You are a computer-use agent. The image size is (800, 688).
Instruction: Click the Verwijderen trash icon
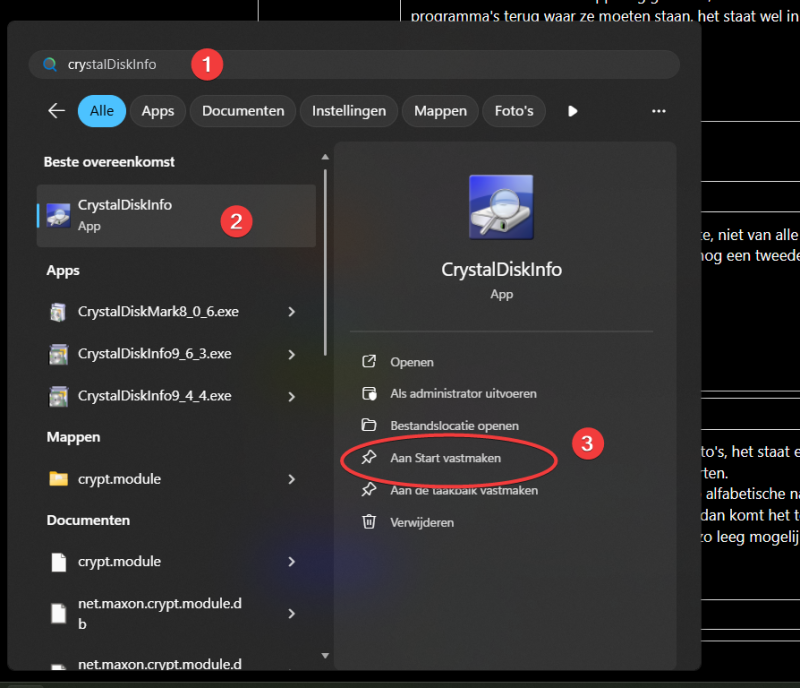point(369,522)
